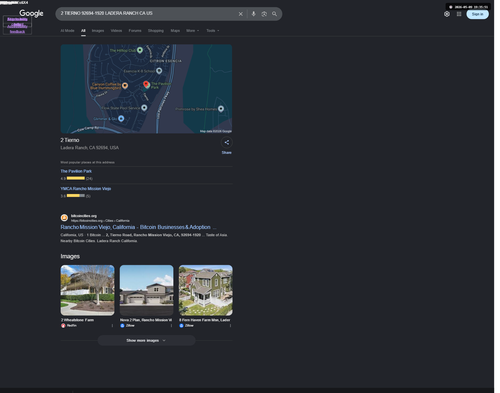Open options for 8 Fern Haven Farm image
Screen dimensions: 500x393
pyautogui.click(x=230, y=326)
